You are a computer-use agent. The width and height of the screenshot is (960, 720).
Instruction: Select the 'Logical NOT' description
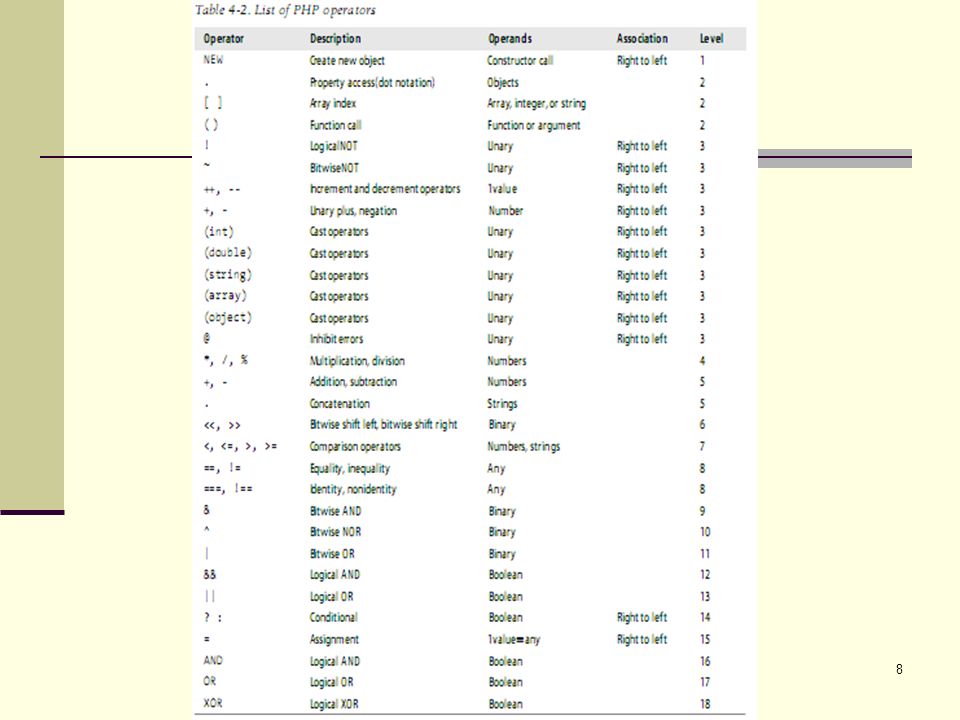[334, 146]
